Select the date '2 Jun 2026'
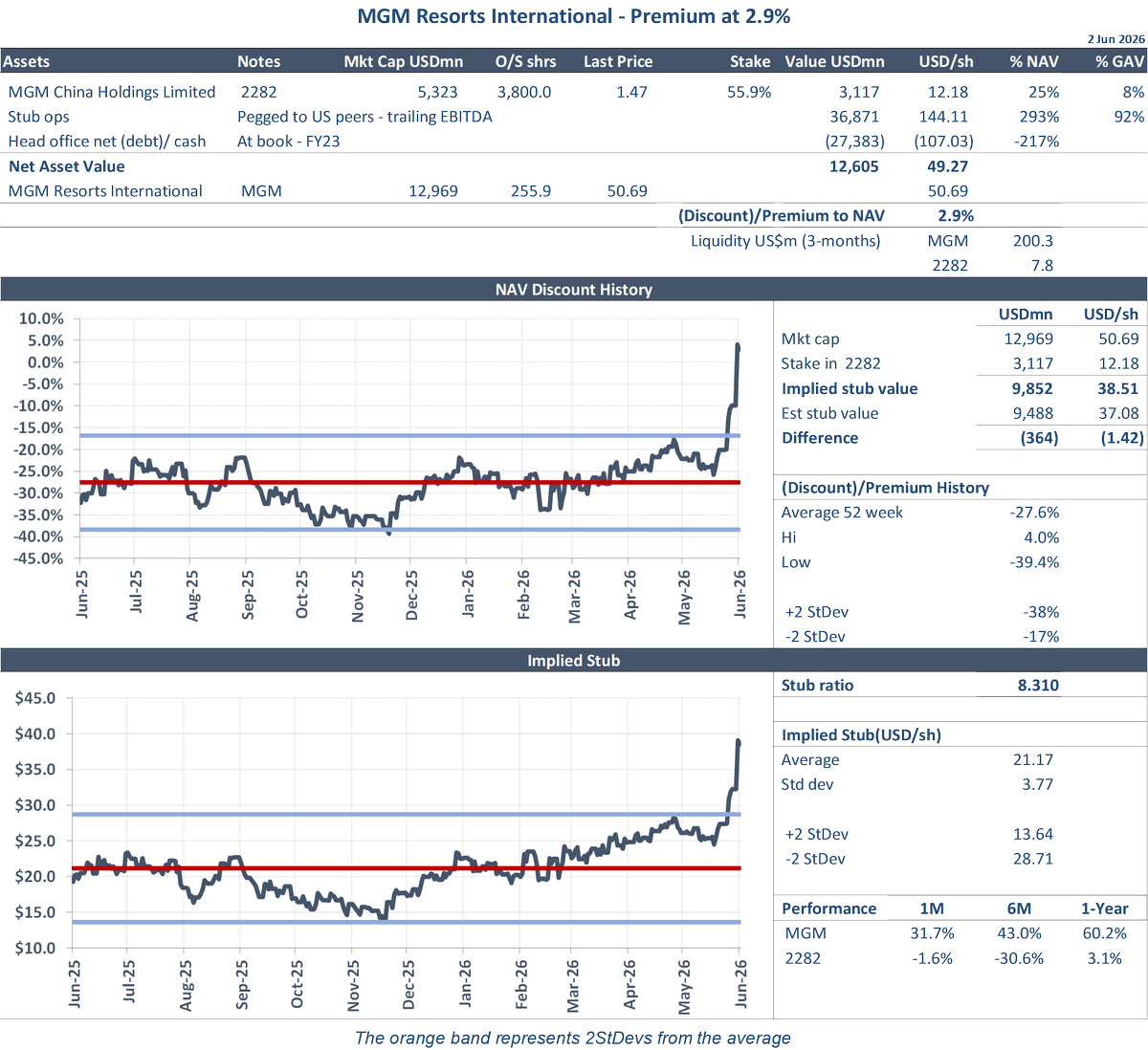This screenshot has width=1148, height=1050. pos(1115,39)
